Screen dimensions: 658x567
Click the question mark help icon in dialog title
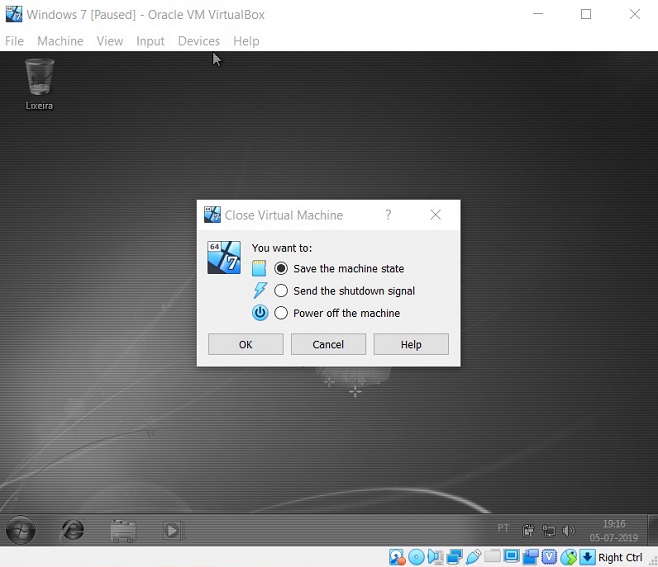point(388,215)
